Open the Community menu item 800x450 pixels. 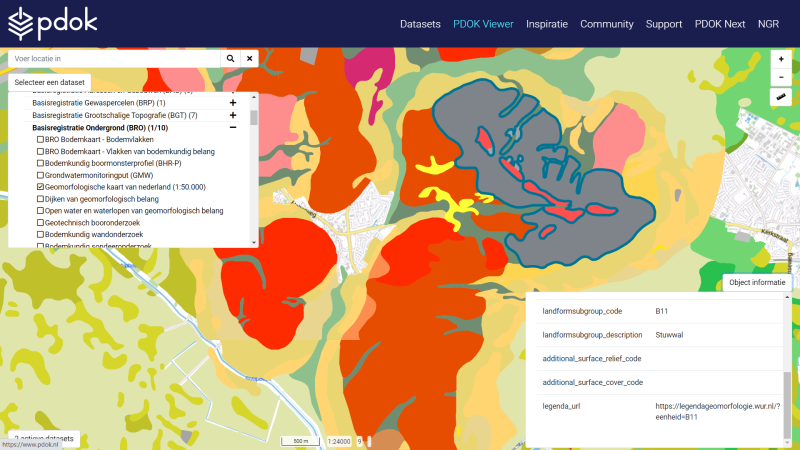click(607, 24)
